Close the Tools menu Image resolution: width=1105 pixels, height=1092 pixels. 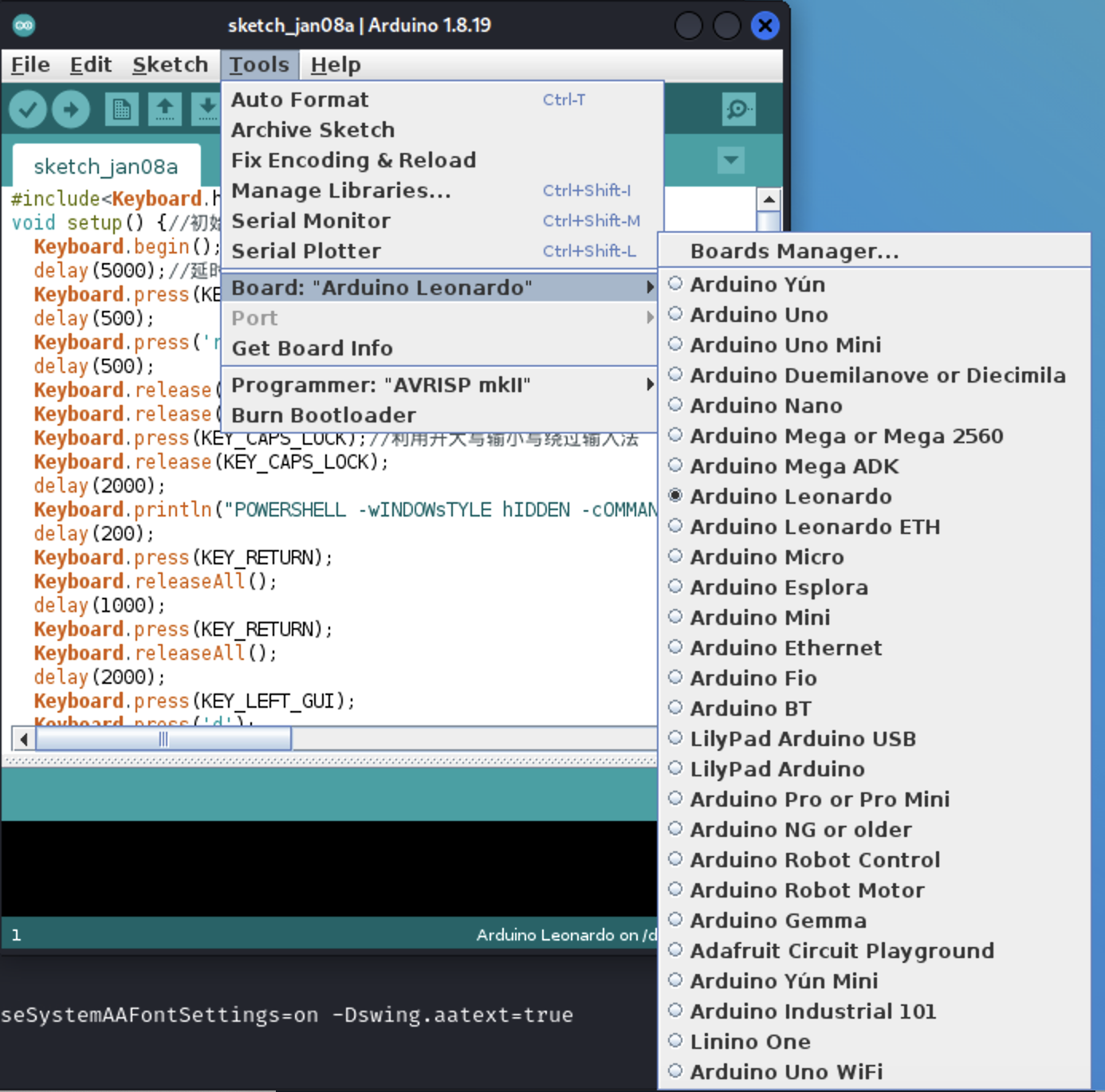click(259, 65)
